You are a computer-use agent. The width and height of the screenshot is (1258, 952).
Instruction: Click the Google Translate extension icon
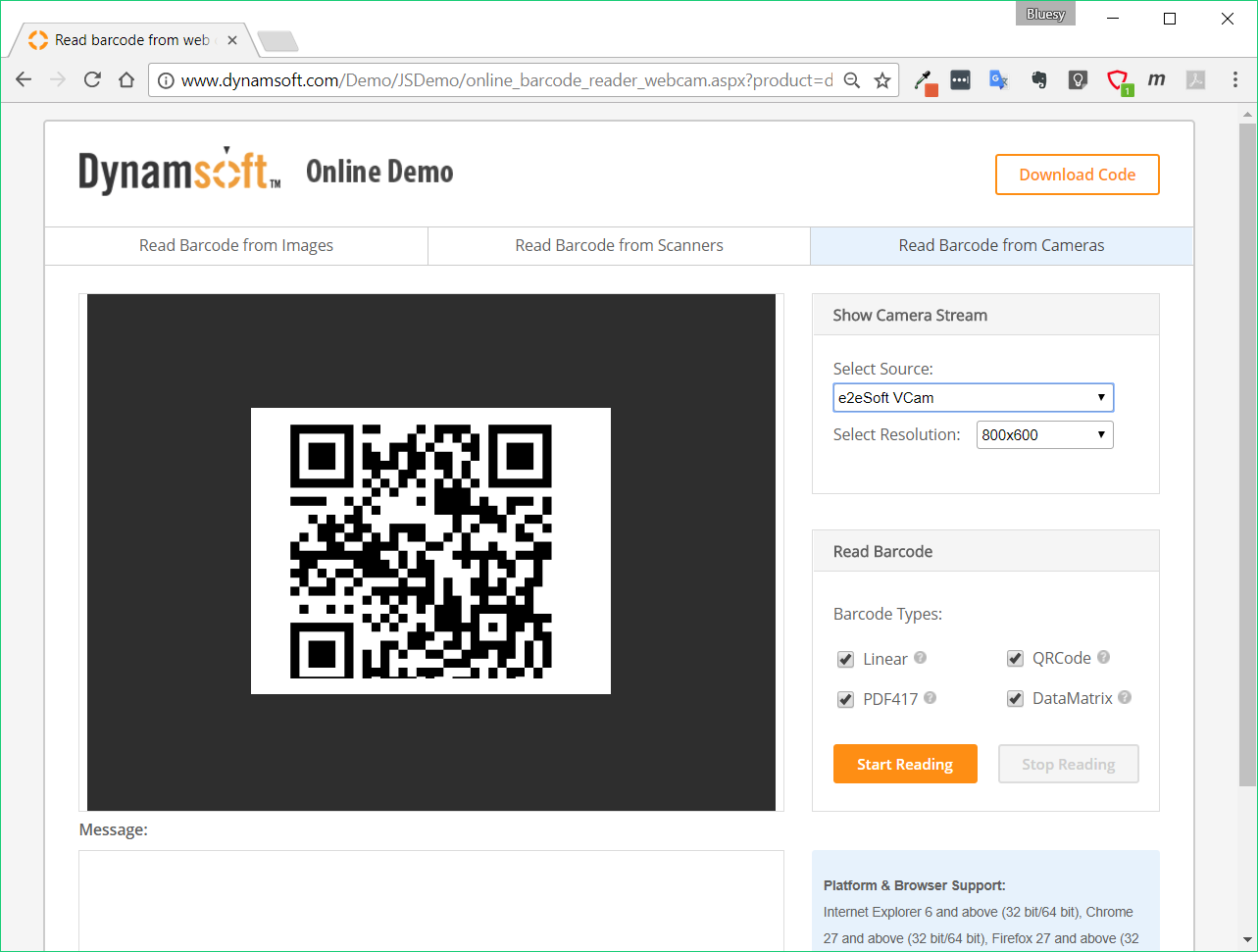[x=998, y=80]
